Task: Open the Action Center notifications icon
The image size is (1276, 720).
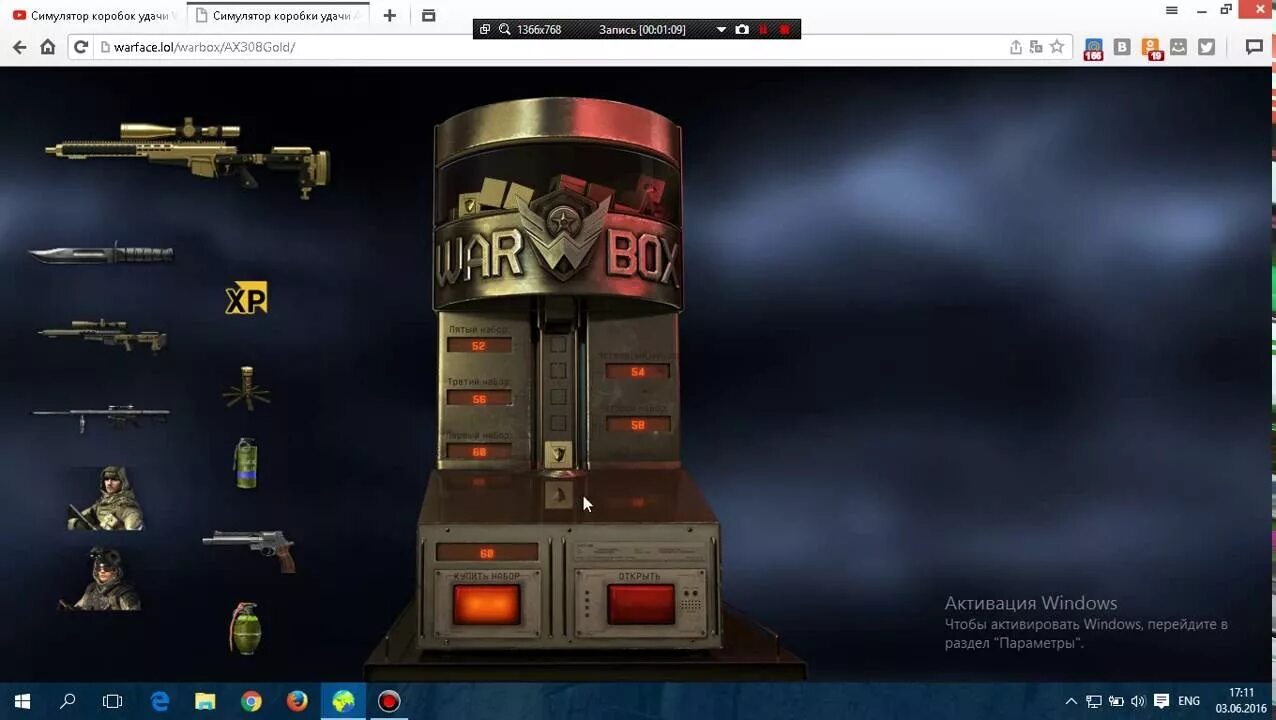Action: pos(1161,701)
